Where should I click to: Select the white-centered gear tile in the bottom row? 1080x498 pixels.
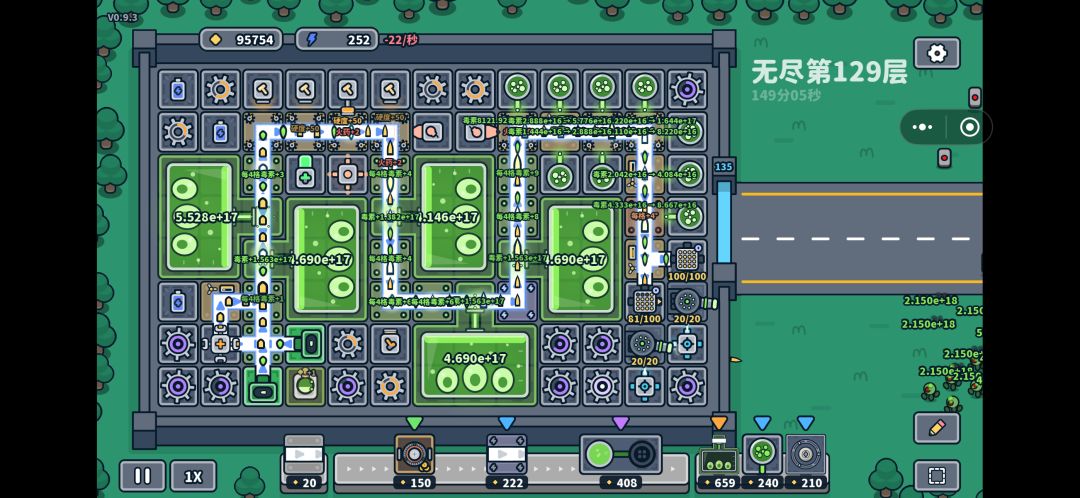pos(602,386)
